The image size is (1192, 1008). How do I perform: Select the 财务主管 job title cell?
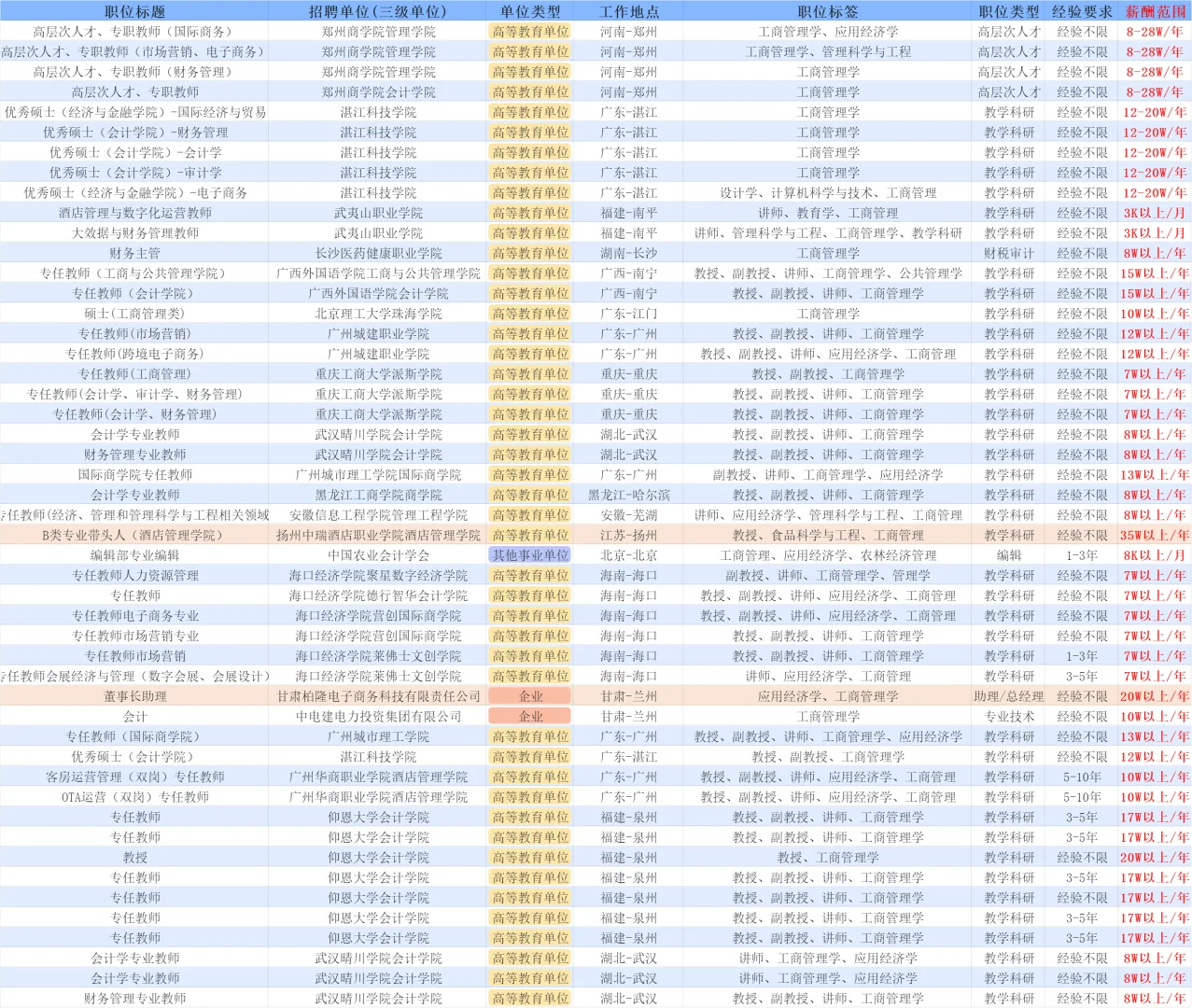134,253
